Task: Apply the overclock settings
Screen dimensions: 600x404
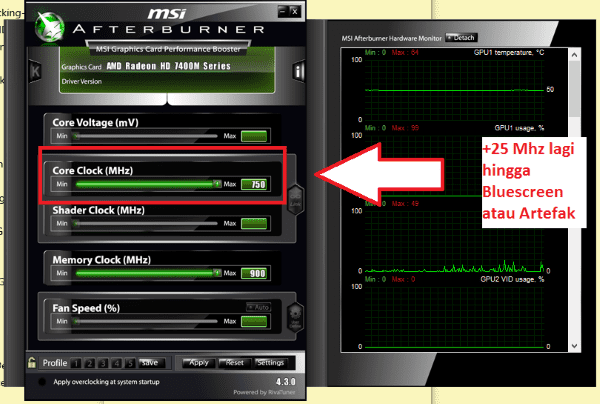Action: [x=199, y=363]
